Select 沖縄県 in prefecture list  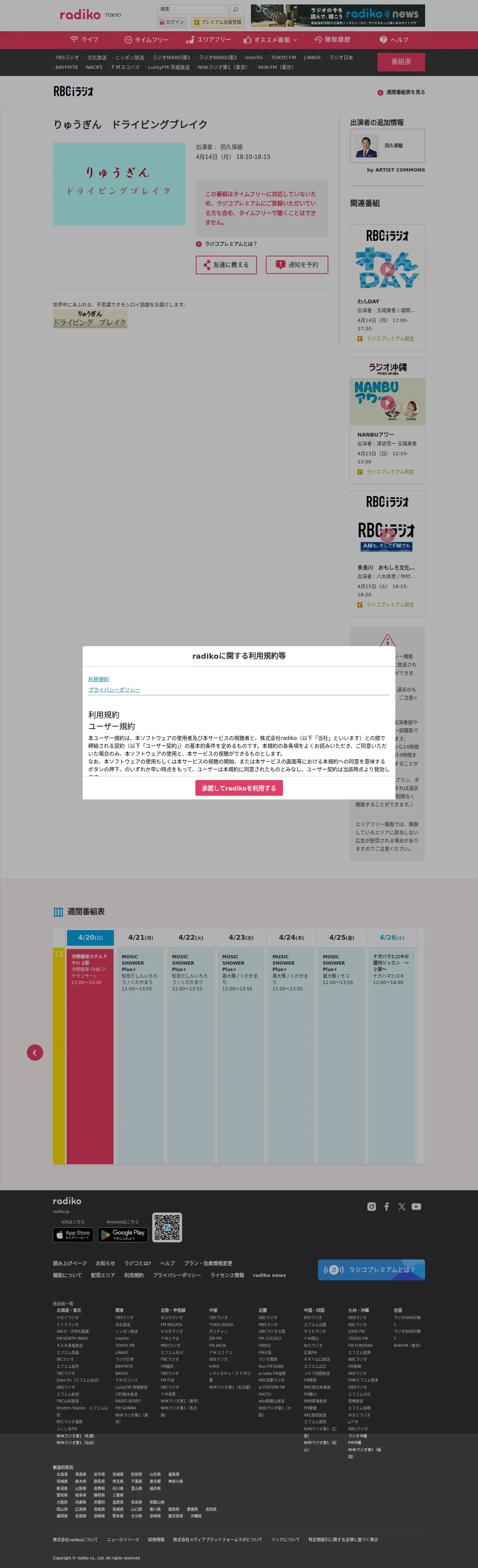(196, 1516)
